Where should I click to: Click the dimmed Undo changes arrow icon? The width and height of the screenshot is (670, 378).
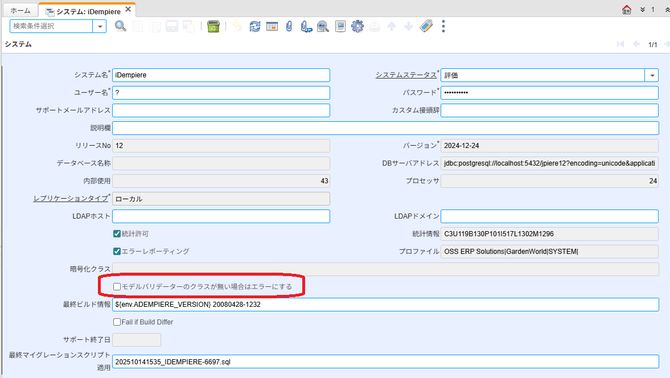pyautogui.click(x=237, y=26)
